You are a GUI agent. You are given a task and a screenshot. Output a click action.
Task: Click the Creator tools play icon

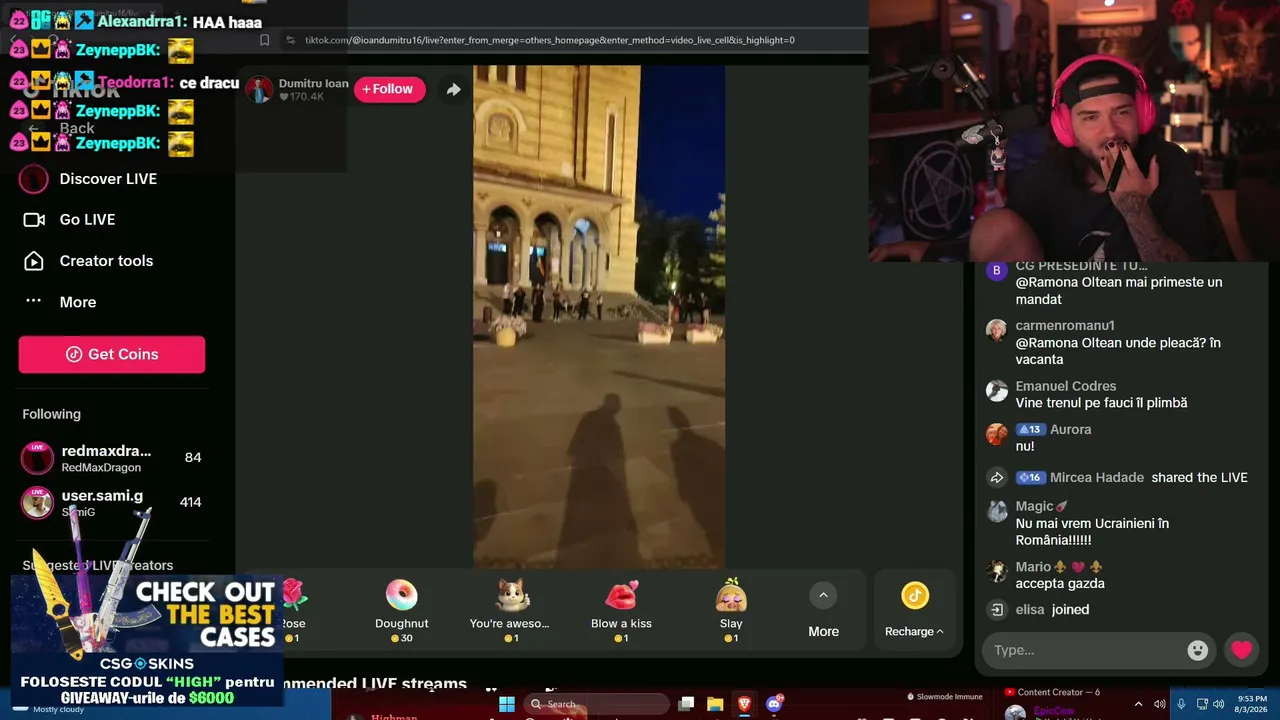coord(34,261)
